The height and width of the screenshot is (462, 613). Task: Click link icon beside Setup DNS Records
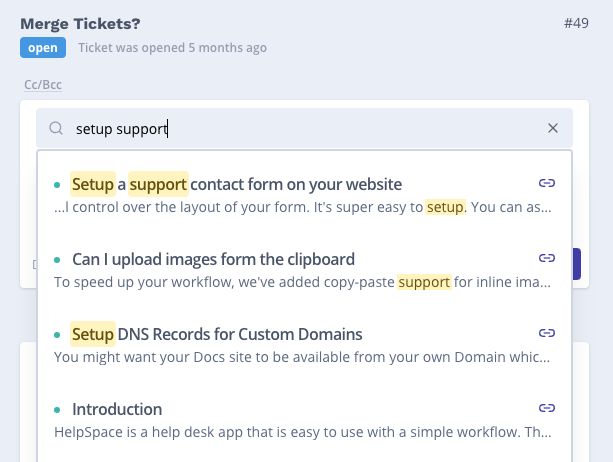coord(547,333)
